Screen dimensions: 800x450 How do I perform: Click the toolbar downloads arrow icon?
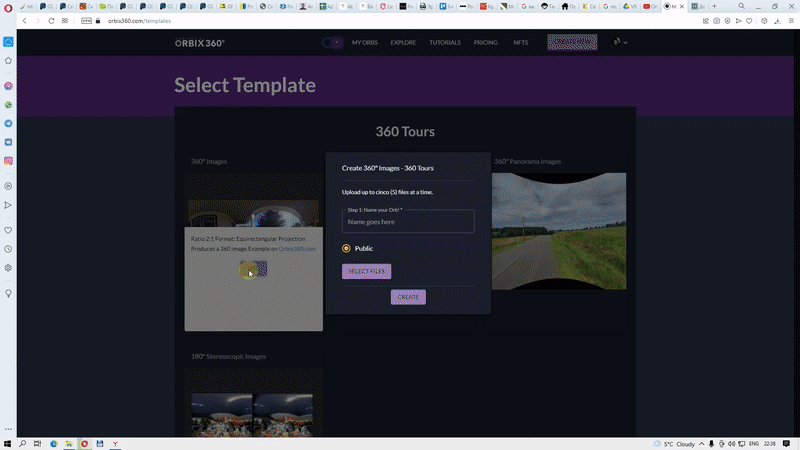click(x=777, y=21)
